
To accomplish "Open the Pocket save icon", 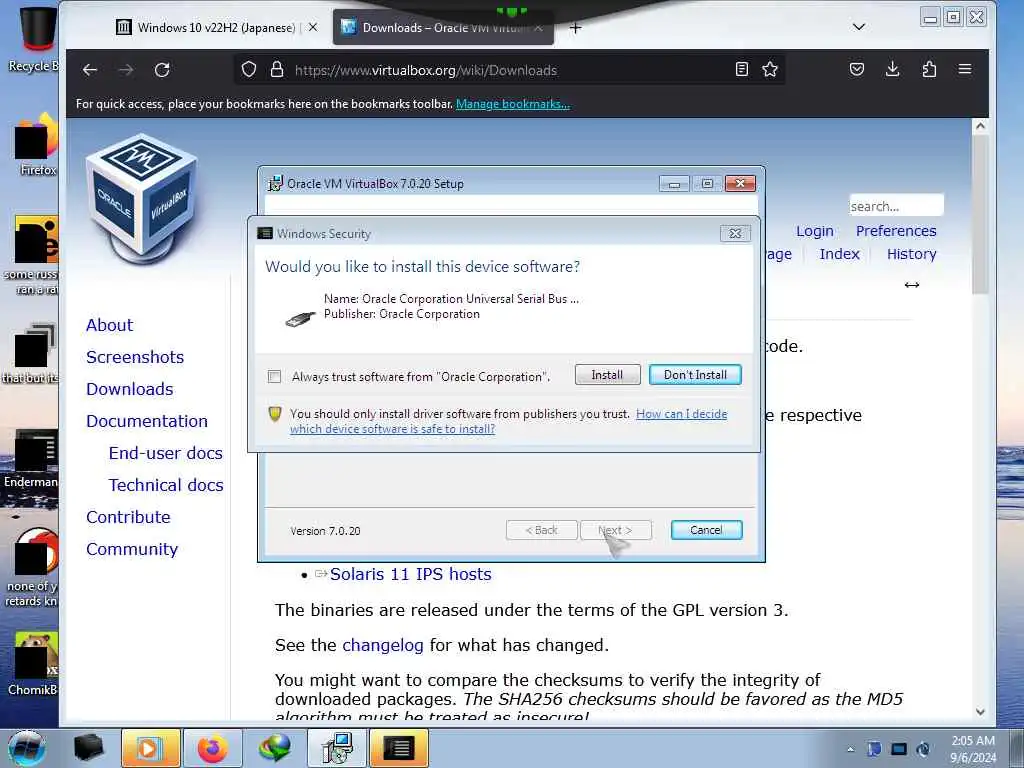I will (857, 69).
